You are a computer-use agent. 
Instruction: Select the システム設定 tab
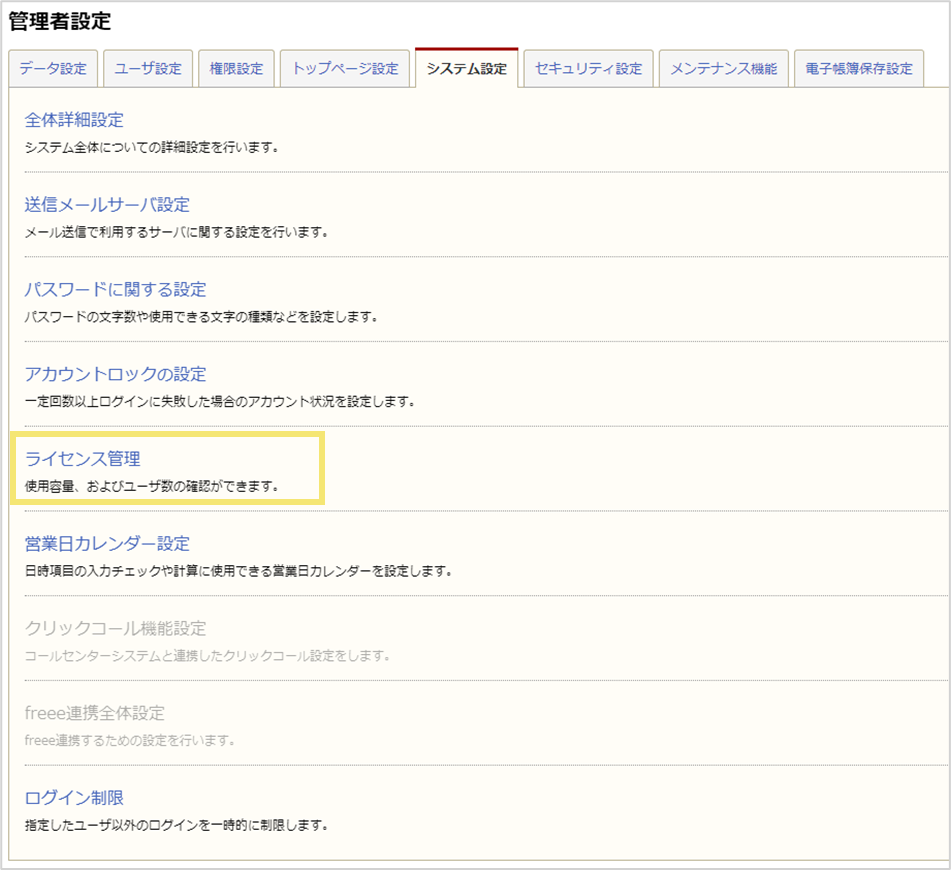466,68
